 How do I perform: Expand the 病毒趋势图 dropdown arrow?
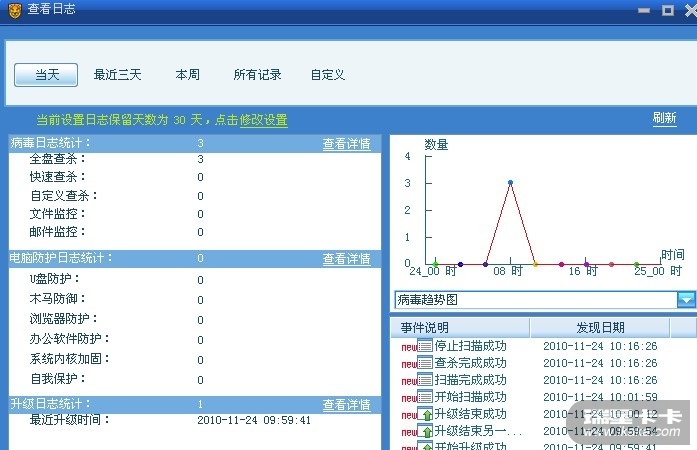point(686,300)
